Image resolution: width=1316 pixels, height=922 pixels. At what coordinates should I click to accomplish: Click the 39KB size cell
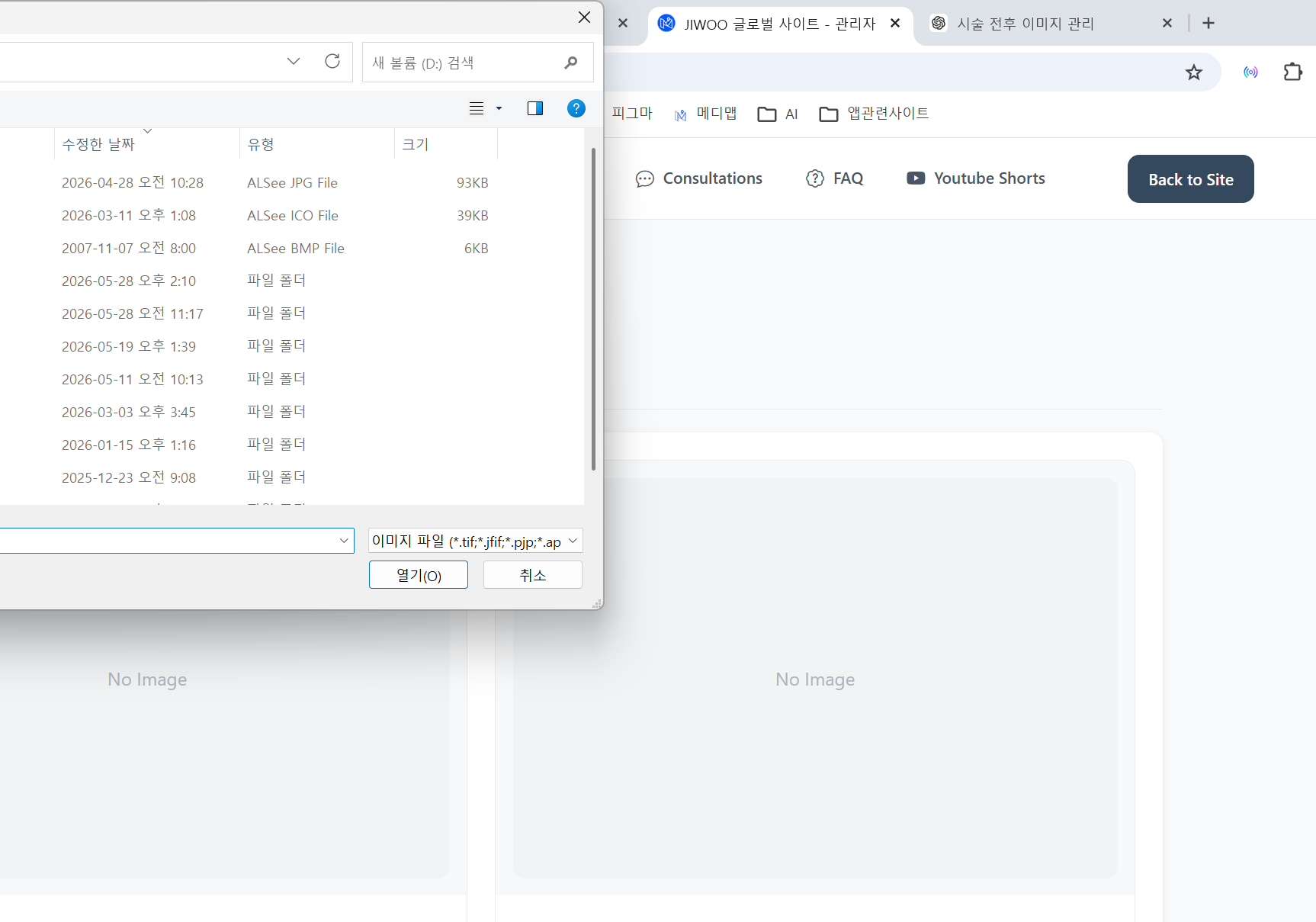pyautogui.click(x=472, y=215)
